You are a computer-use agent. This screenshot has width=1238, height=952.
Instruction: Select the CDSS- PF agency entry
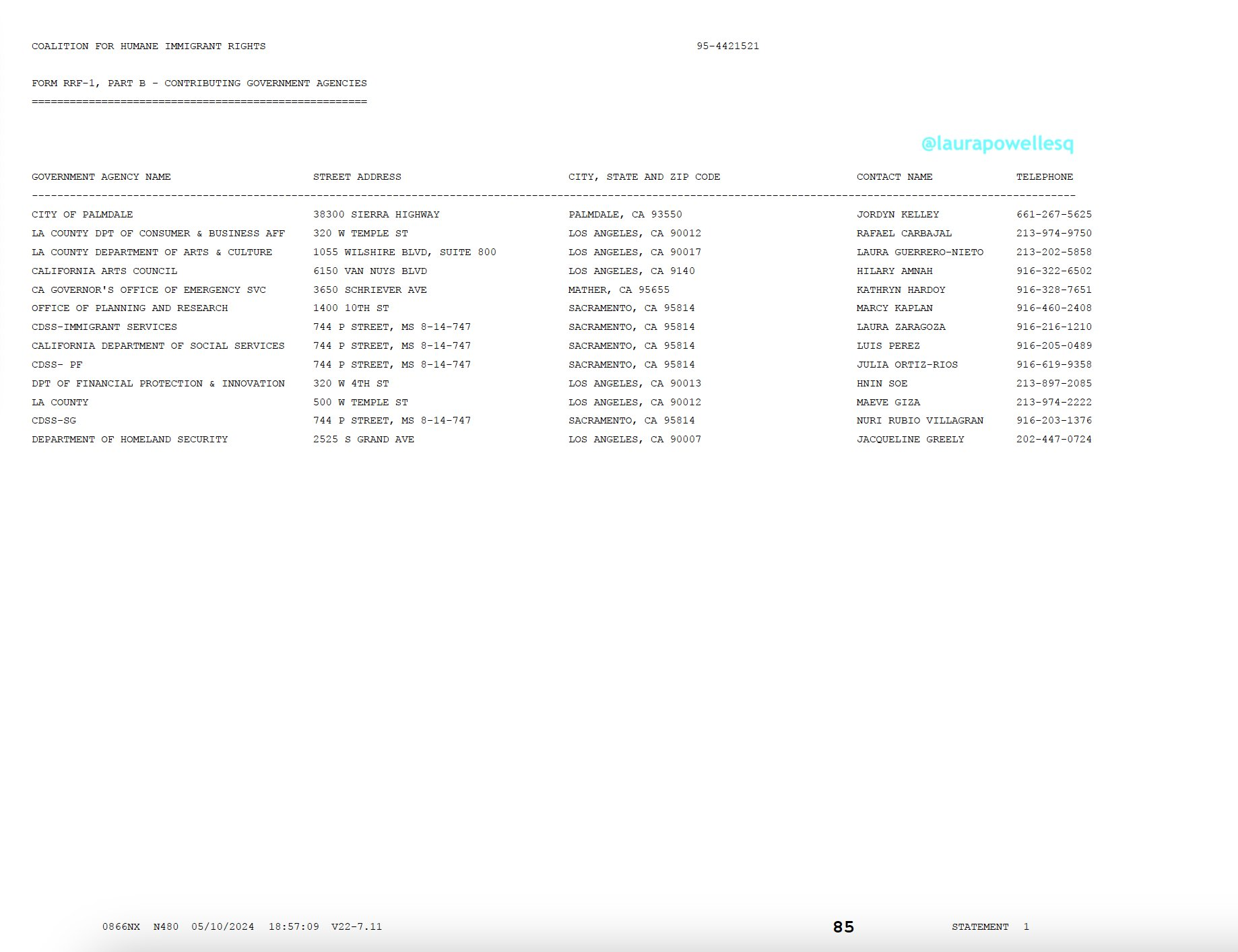[57, 365]
